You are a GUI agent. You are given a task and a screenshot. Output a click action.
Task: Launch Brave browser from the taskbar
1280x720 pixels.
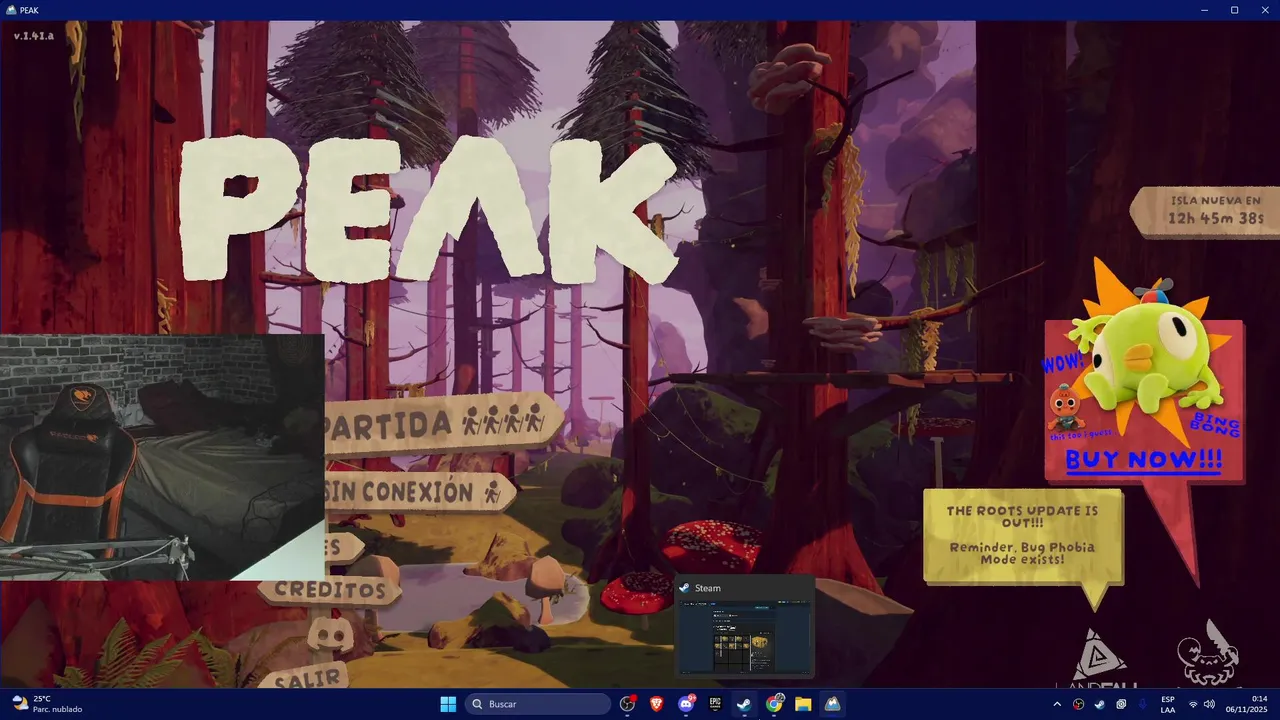pyautogui.click(x=657, y=704)
